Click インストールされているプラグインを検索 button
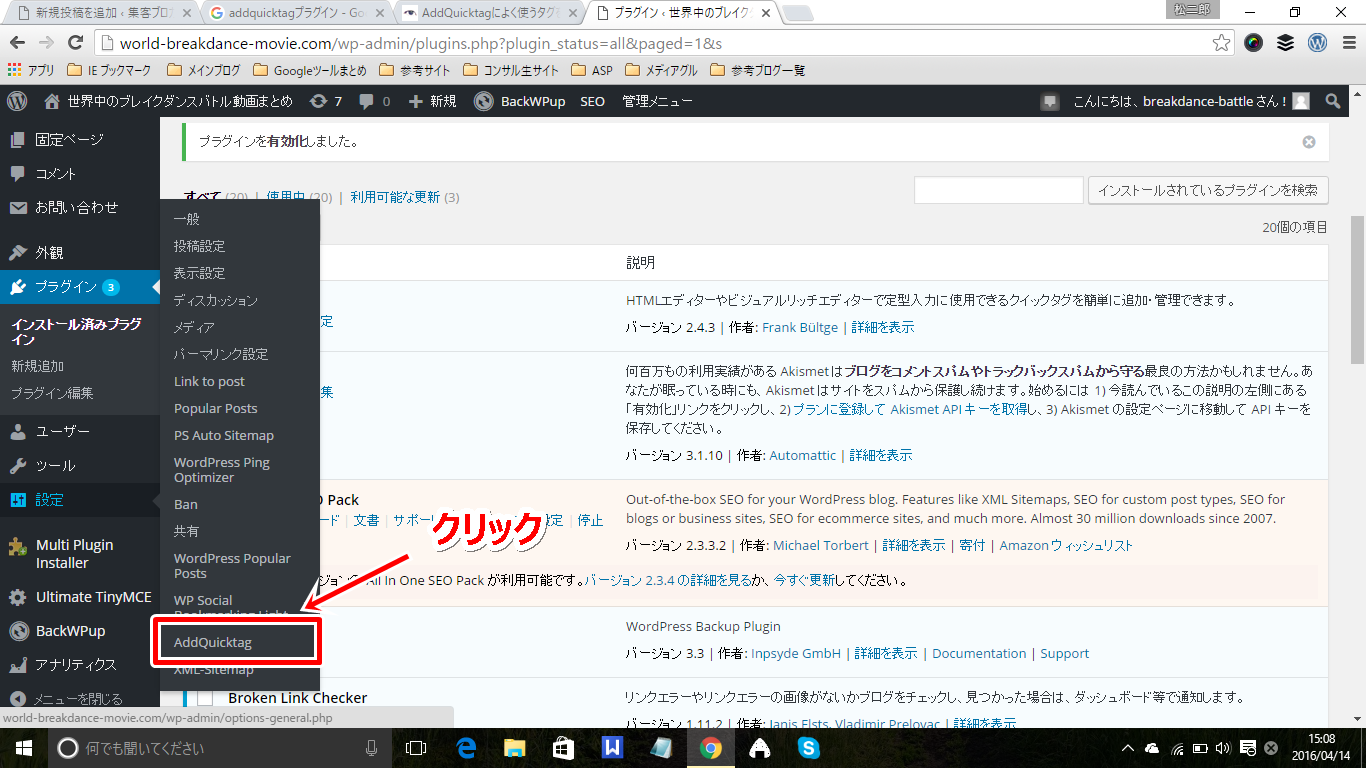 (x=1208, y=190)
